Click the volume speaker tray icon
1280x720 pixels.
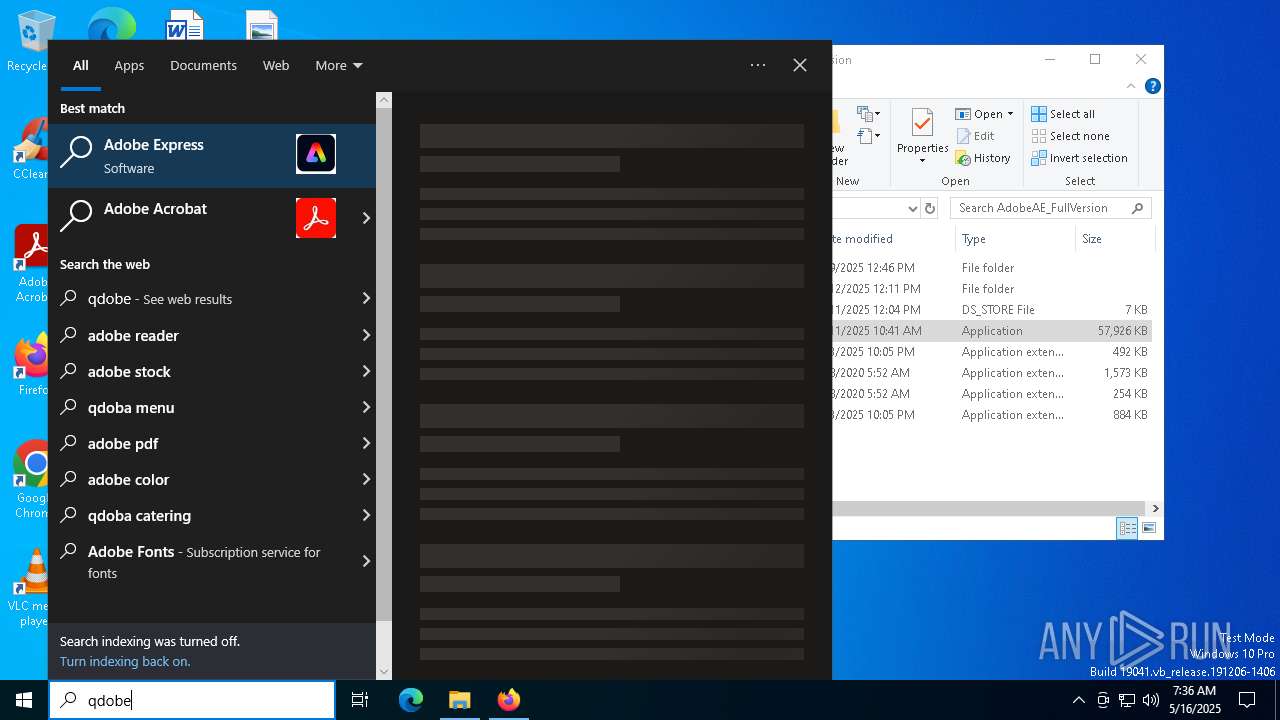click(x=1151, y=700)
